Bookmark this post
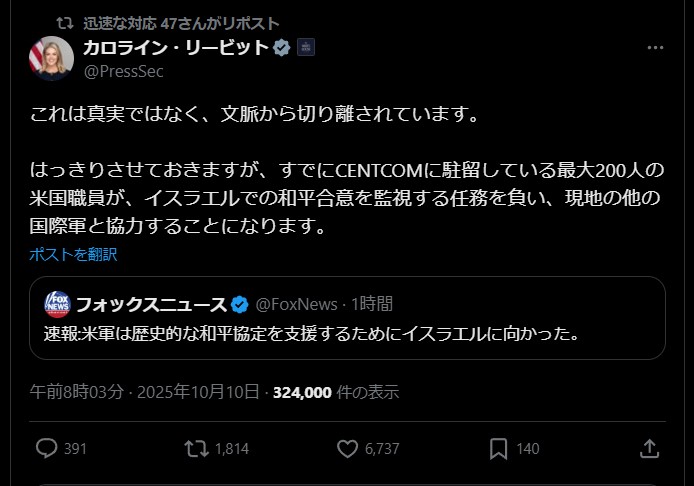This screenshot has height=486, width=694. point(498,449)
